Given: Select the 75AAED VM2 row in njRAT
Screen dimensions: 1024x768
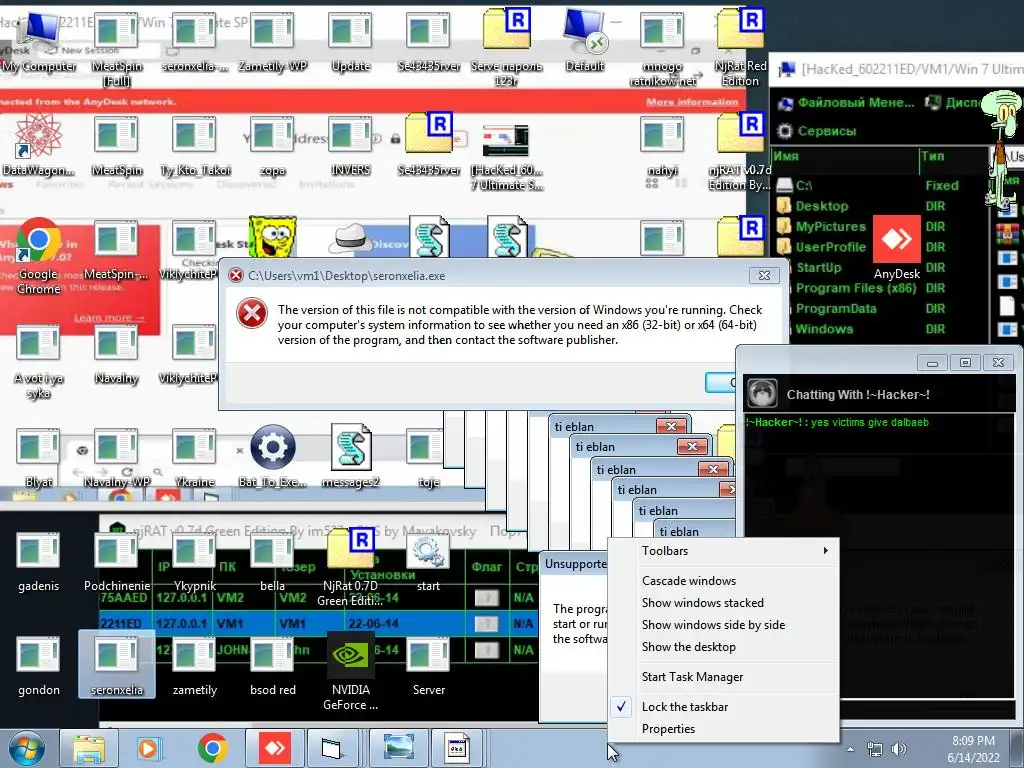Looking at the screenshot, I should (319, 598).
